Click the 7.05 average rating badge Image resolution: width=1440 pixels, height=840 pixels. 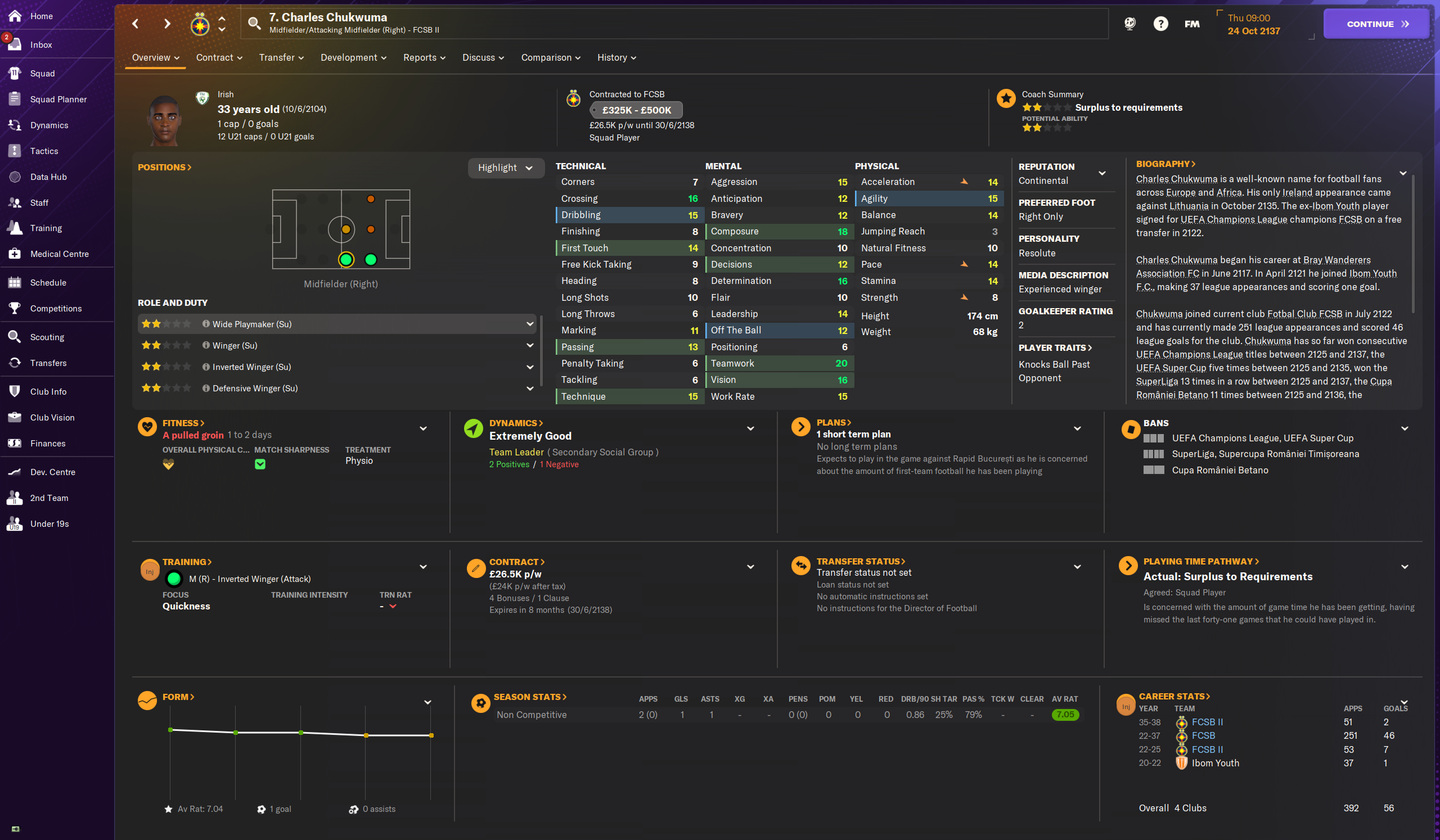[1065, 715]
